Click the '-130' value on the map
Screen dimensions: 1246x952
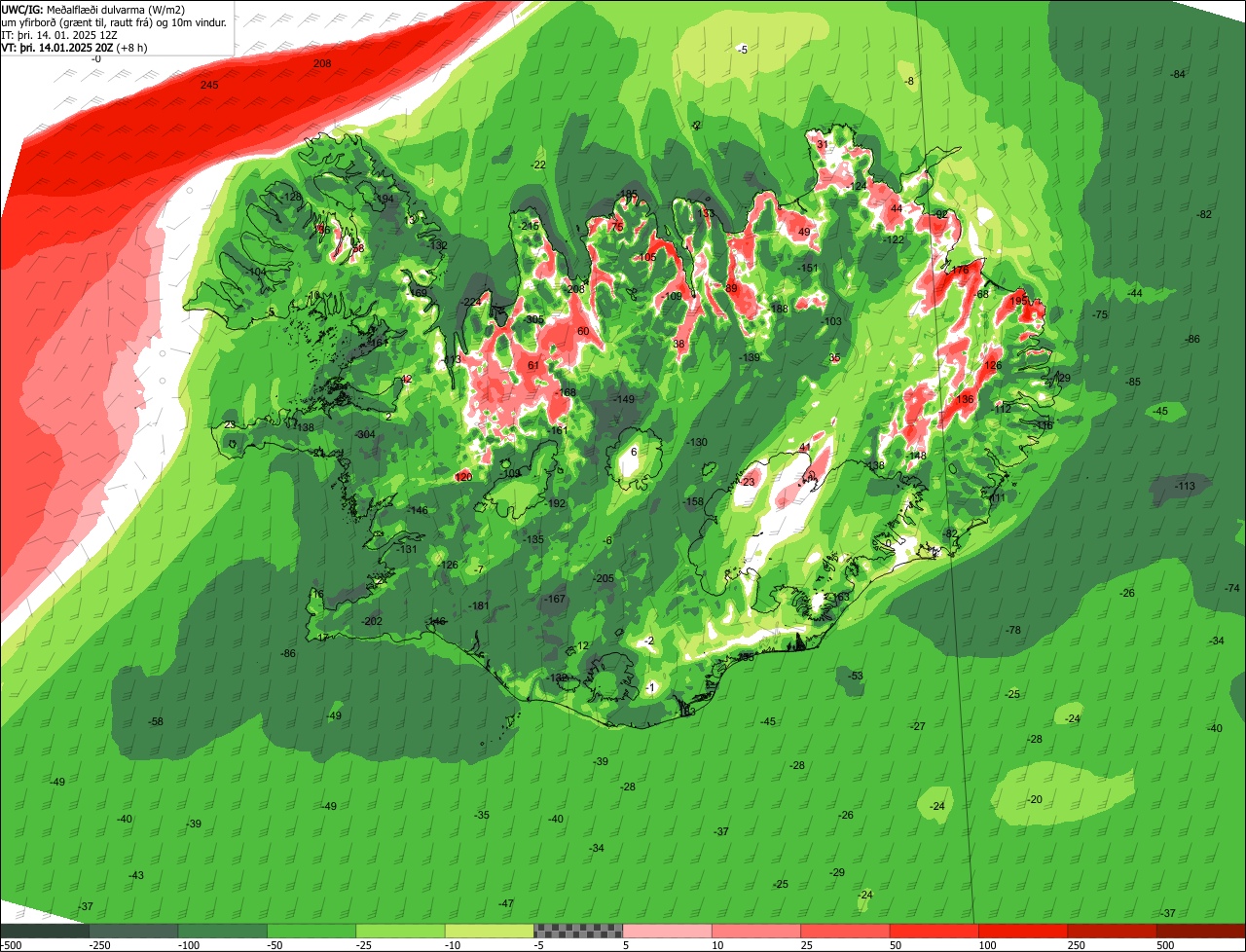point(697,442)
